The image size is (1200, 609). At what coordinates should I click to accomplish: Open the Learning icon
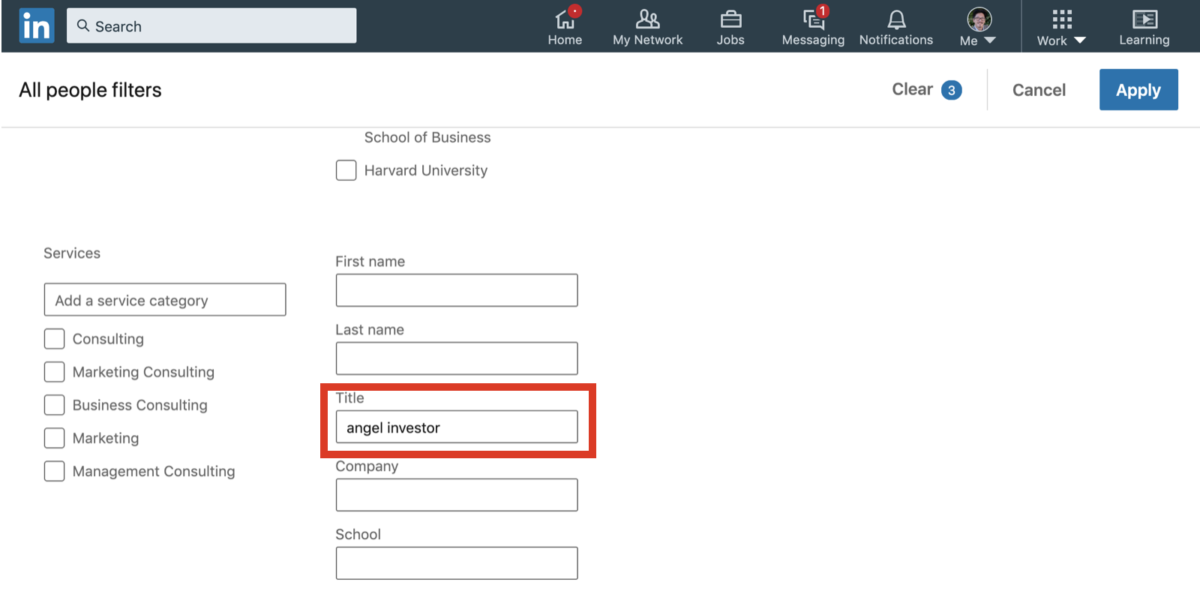pyautogui.click(x=1144, y=20)
